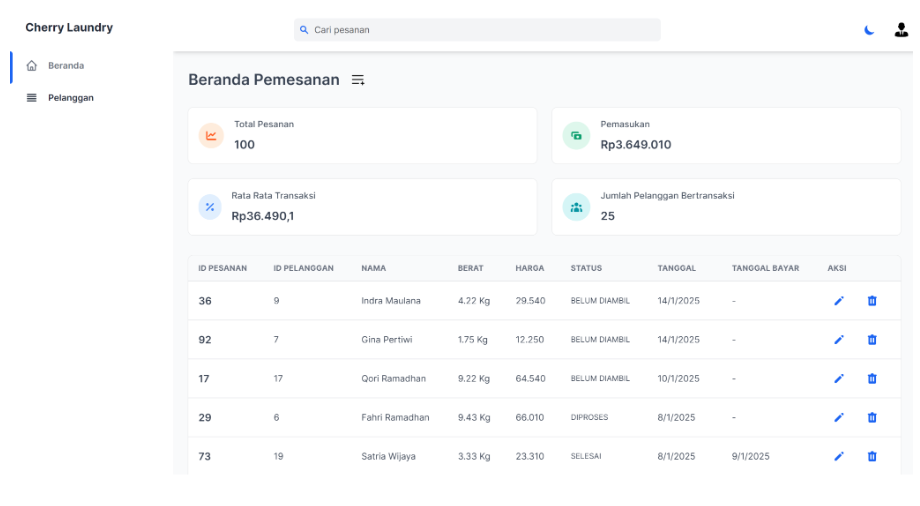This screenshot has width=920, height=506.
Task: Click the Rp3.649.010 income value
Action: (x=635, y=145)
